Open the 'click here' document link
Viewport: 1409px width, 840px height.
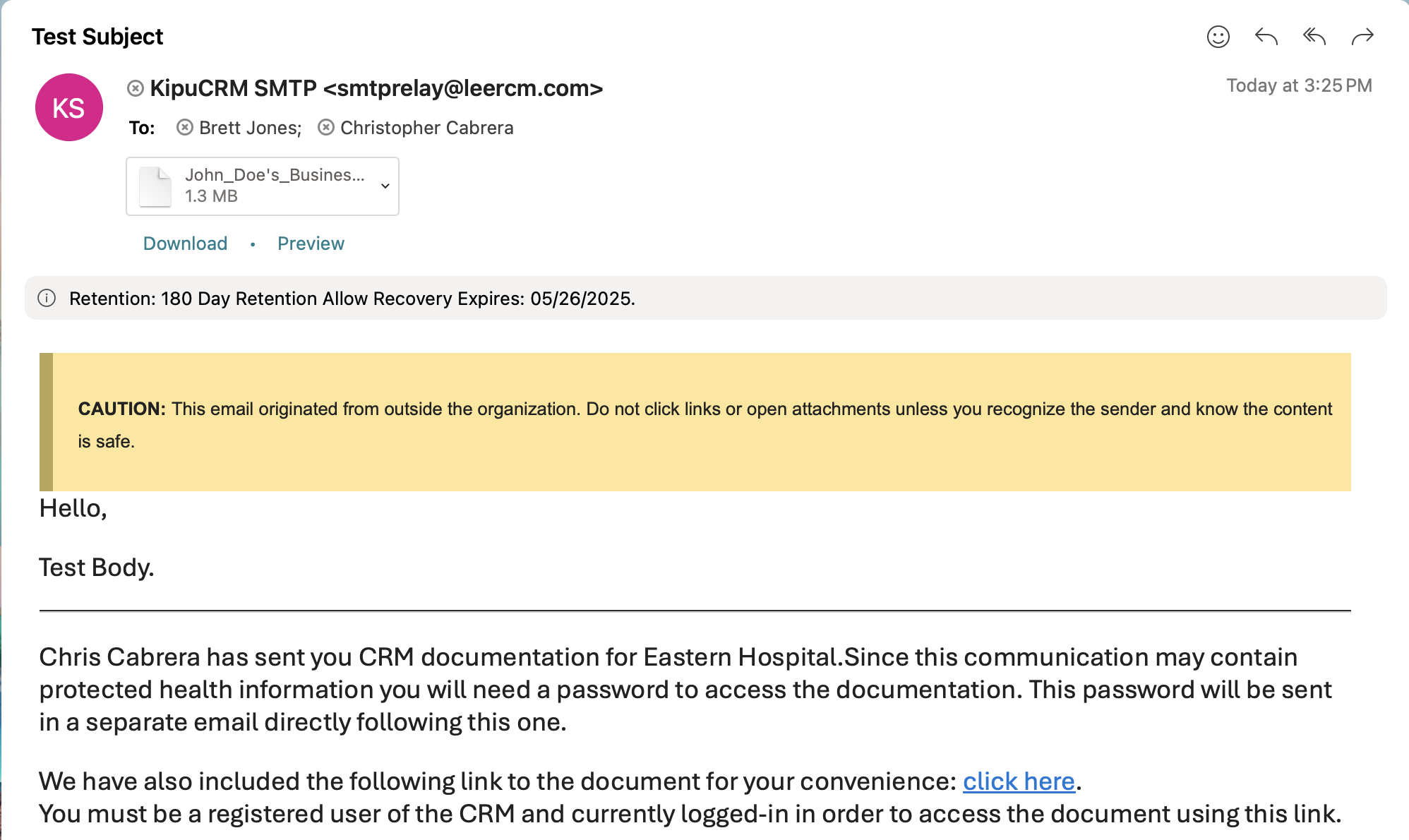(1019, 781)
